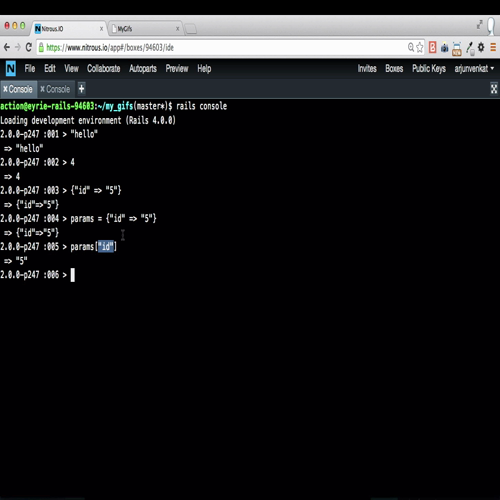500x500 pixels.
Task: Click the => "hello" output line
Action: (x=23, y=148)
